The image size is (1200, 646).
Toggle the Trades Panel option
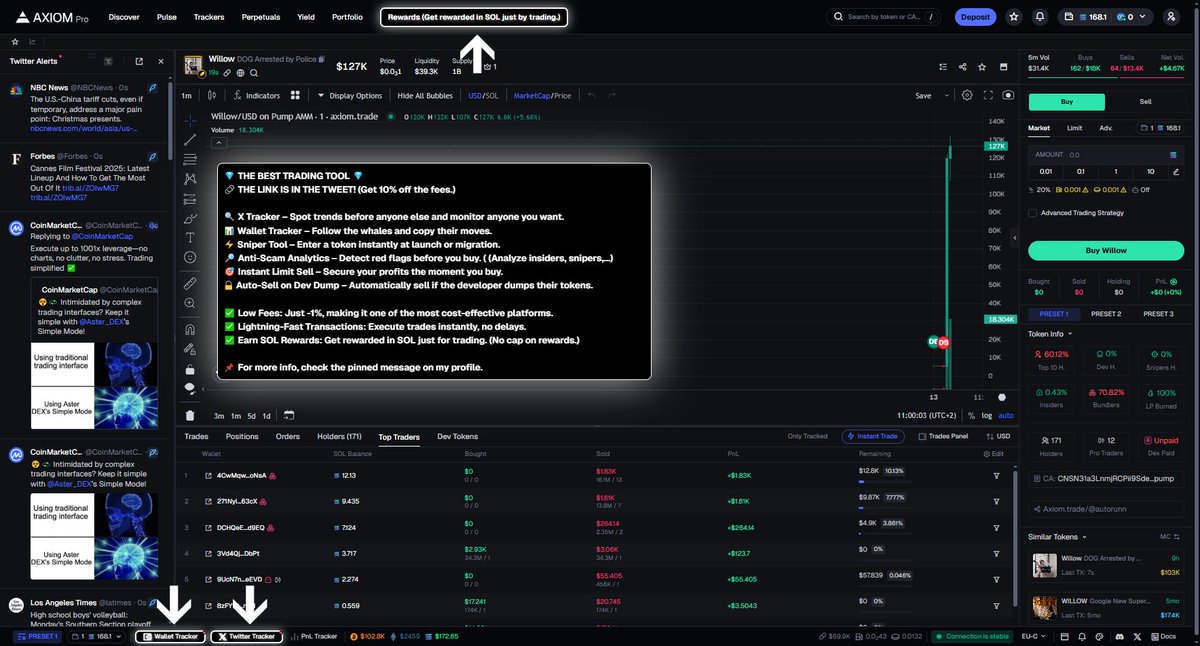tap(943, 436)
